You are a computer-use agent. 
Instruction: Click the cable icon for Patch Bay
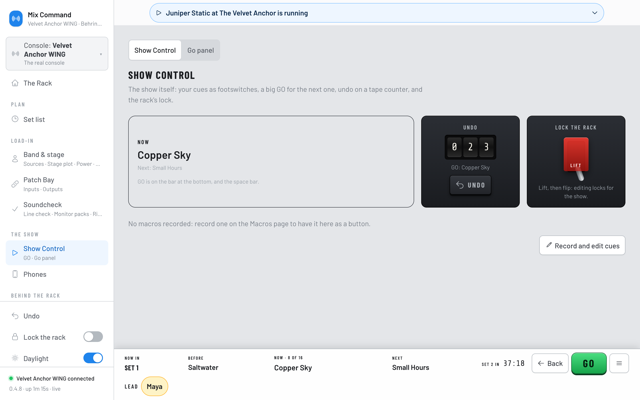[15, 184]
